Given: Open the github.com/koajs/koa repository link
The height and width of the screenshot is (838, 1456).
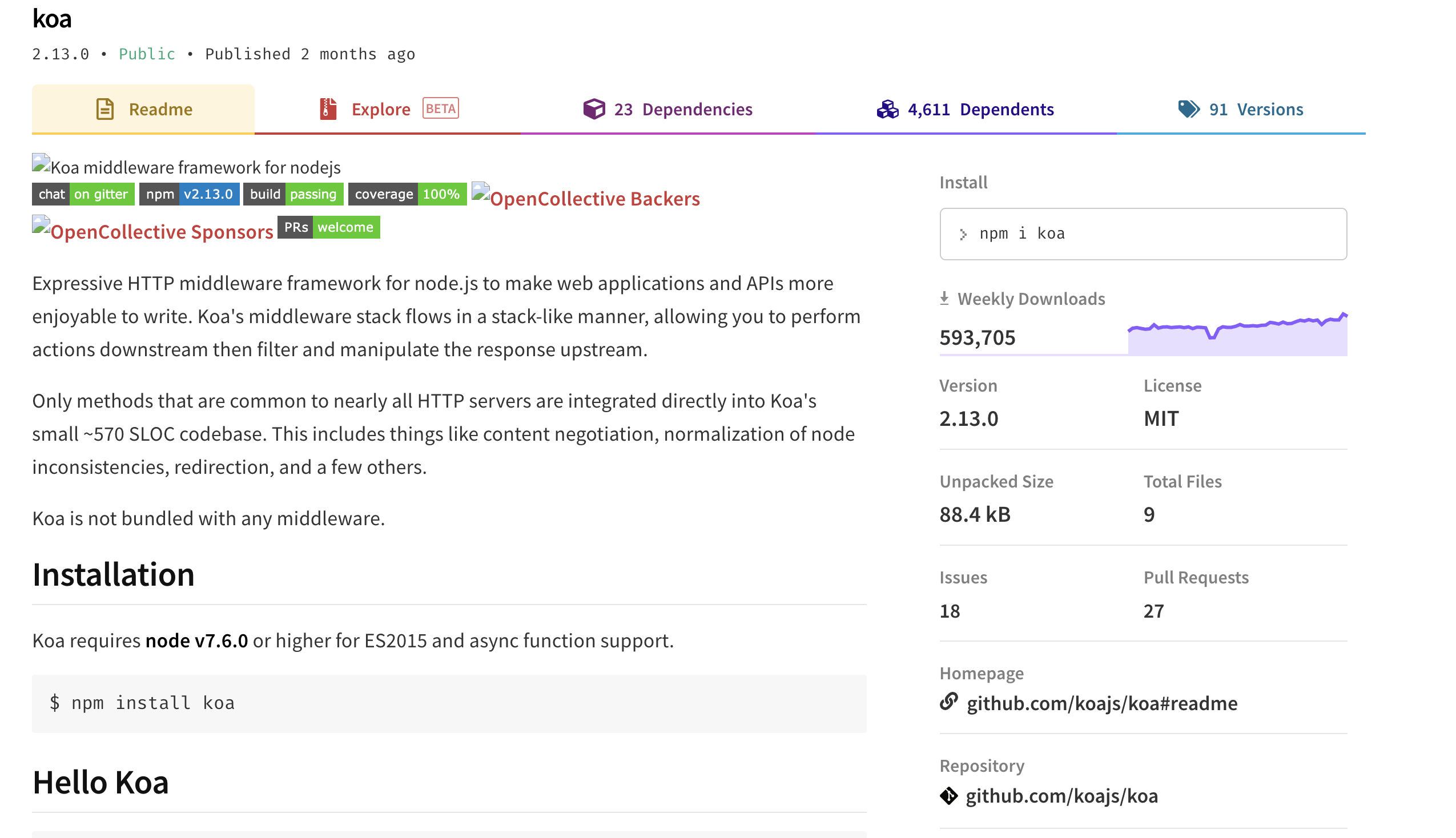Looking at the screenshot, I should coord(1061,796).
